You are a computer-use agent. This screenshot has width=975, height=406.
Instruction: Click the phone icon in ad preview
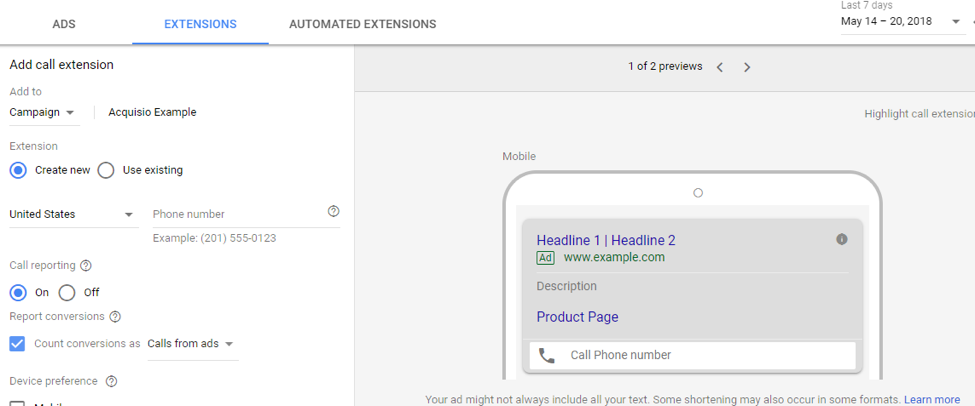click(546, 355)
